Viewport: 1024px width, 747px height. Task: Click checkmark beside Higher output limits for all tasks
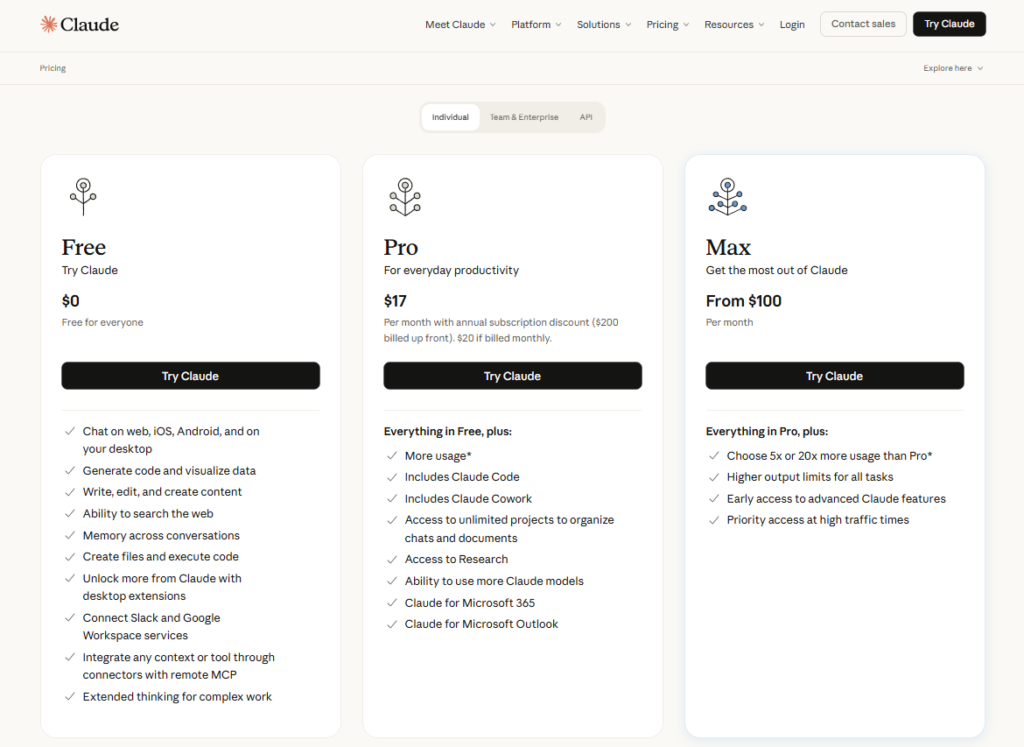click(x=714, y=477)
